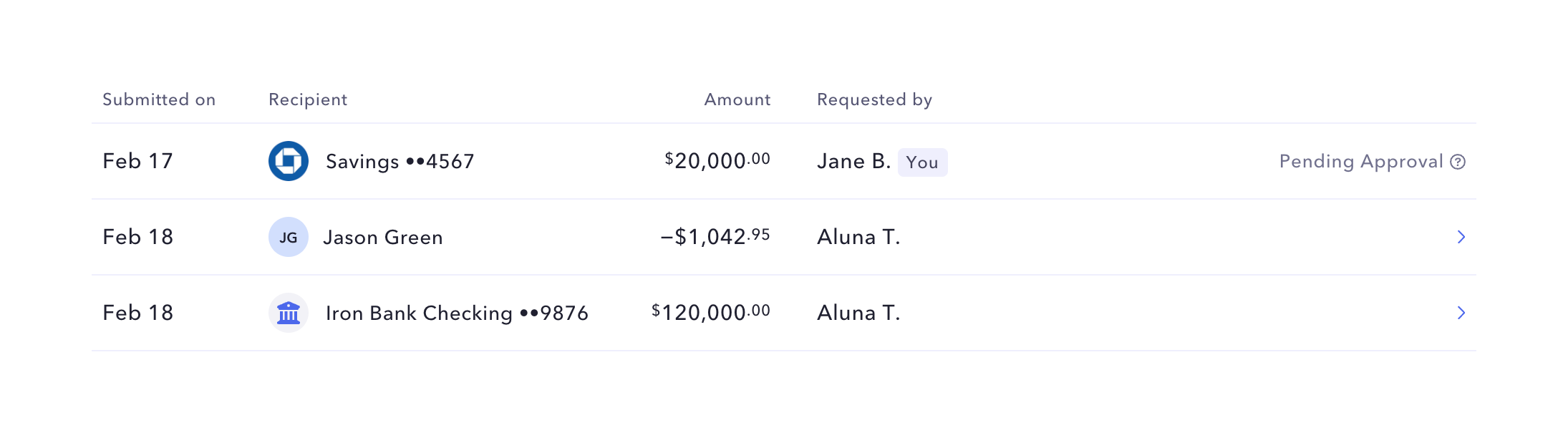1568x443 pixels.
Task: Click Aluna T. in the Iron Bank row
Action: click(858, 313)
